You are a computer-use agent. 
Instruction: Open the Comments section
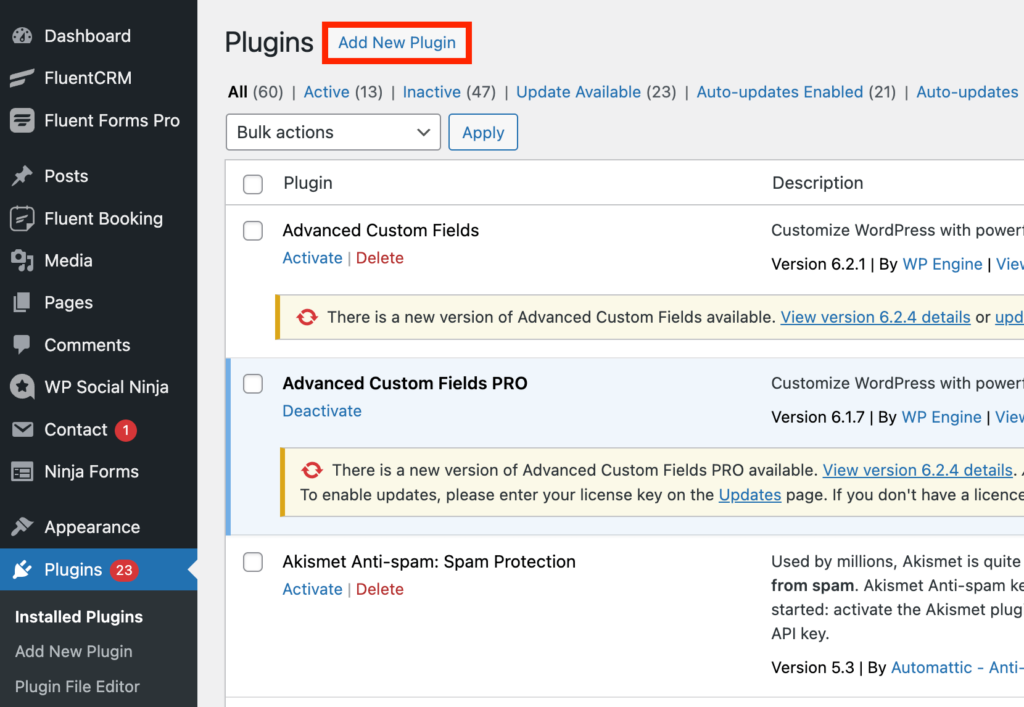pos(87,344)
